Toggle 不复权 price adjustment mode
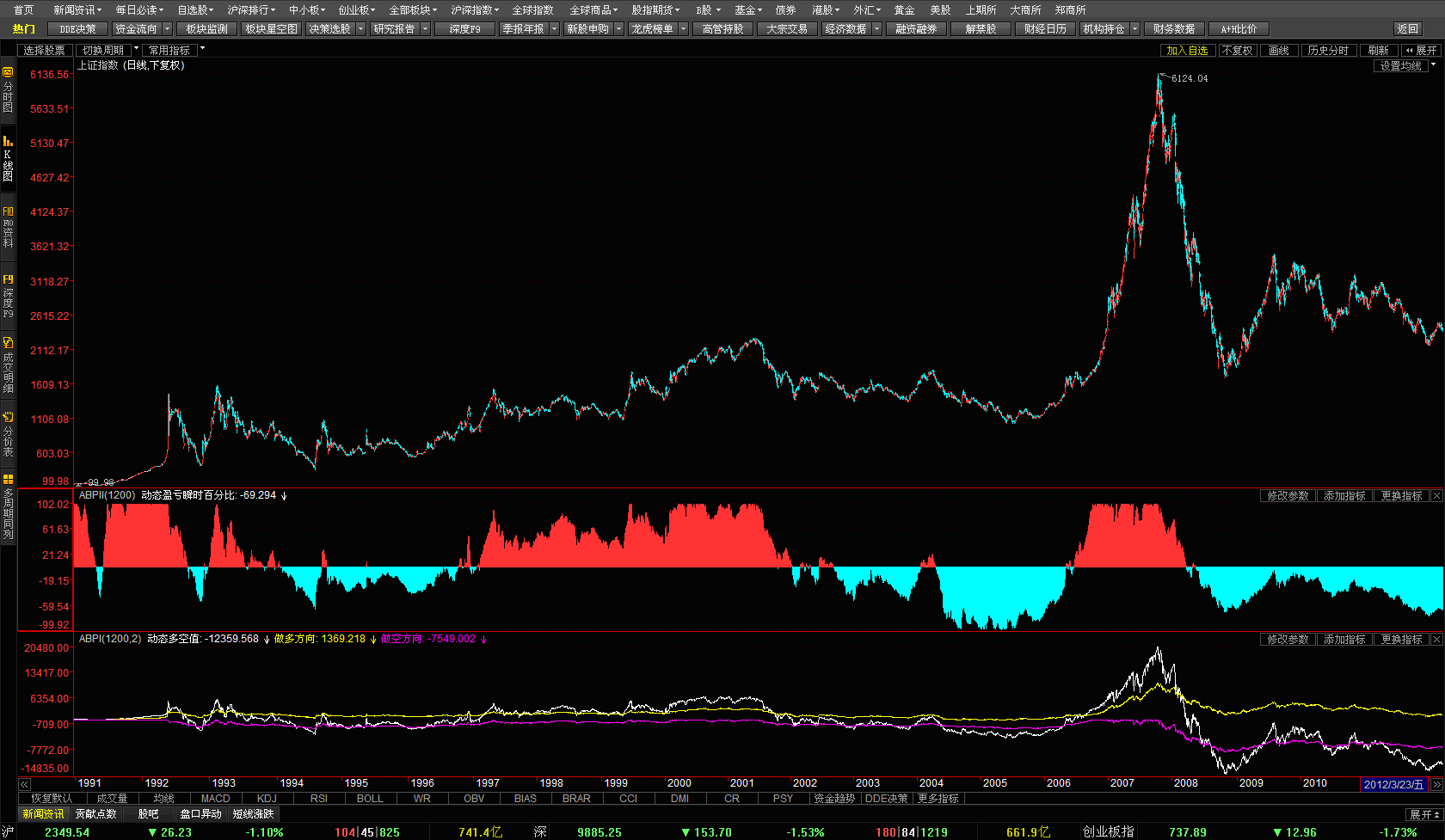The height and width of the screenshot is (840, 1445). coord(1237,51)
